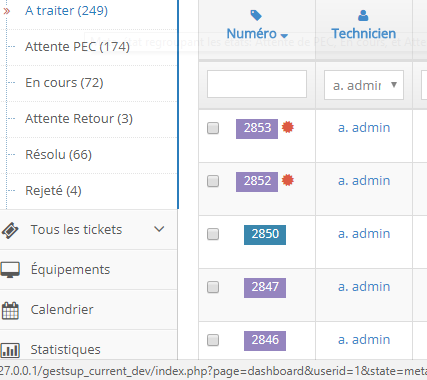This screenshot has height=380, width=427.
Task: Click the blue 2850 ticket number badge
Action: pos(265,235)
